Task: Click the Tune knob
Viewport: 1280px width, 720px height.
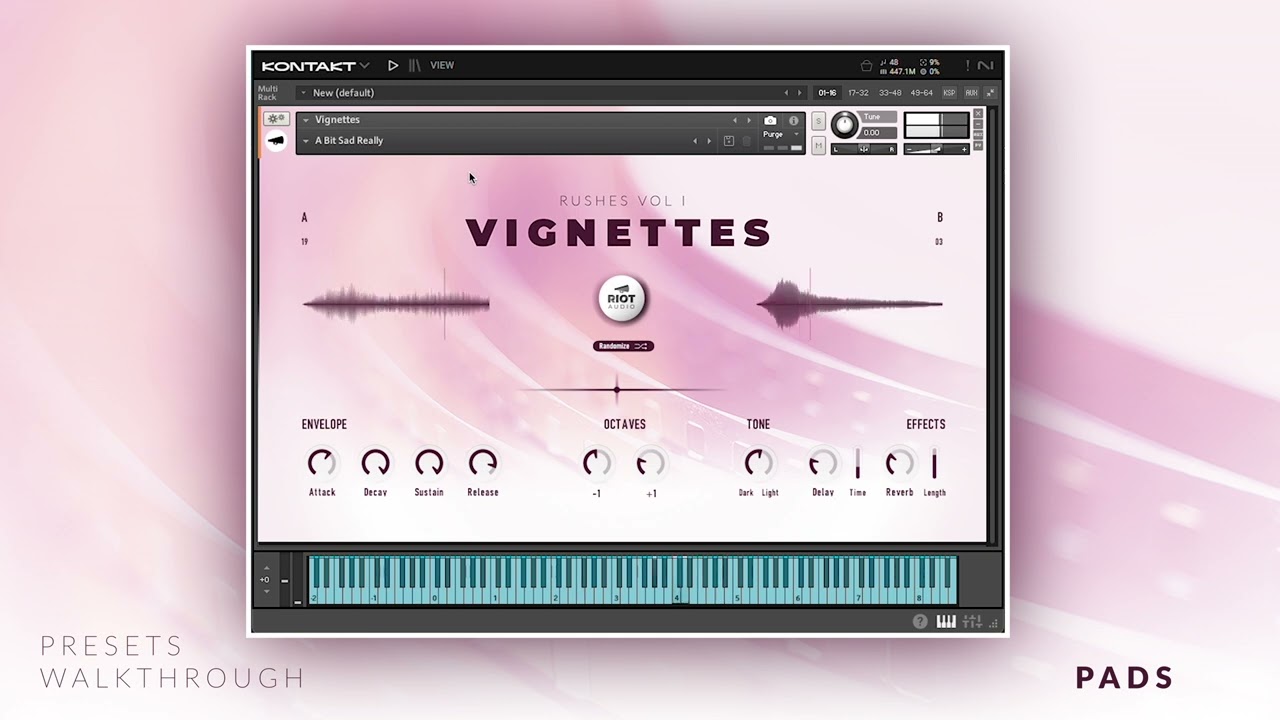Action: click(x=845, y=125)
